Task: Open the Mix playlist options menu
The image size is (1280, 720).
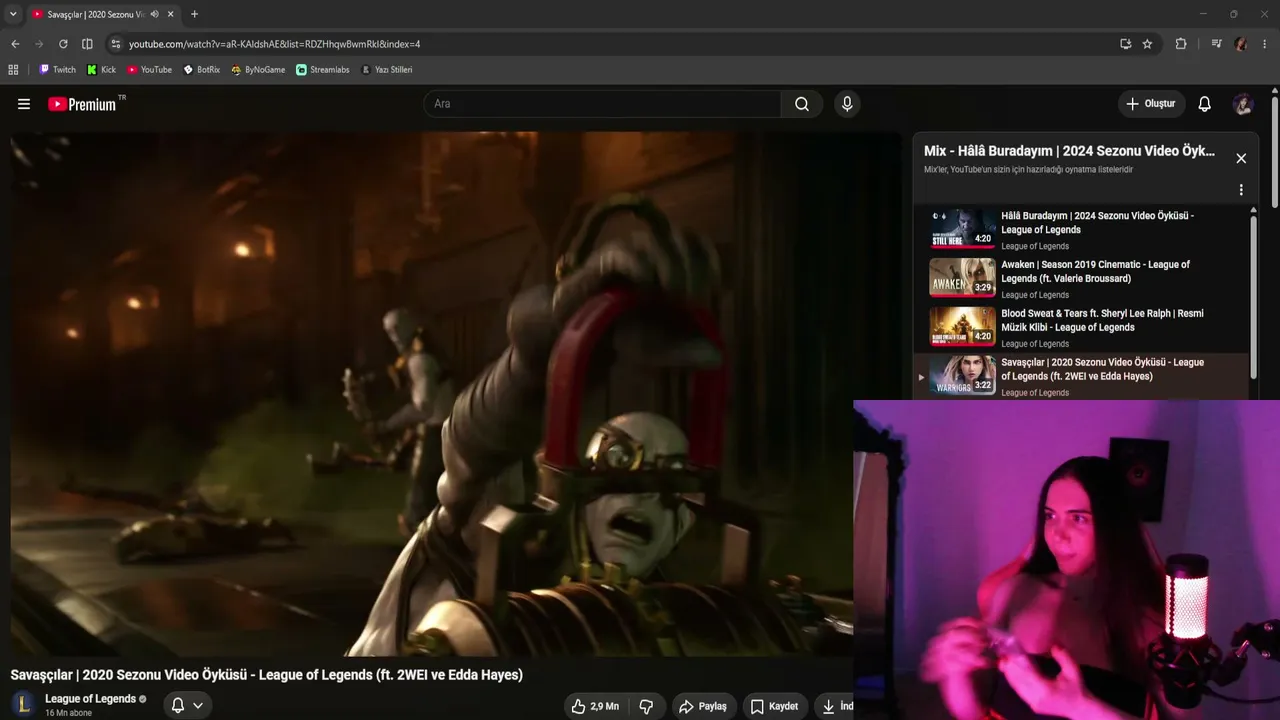Action: tap(1241, 190)
